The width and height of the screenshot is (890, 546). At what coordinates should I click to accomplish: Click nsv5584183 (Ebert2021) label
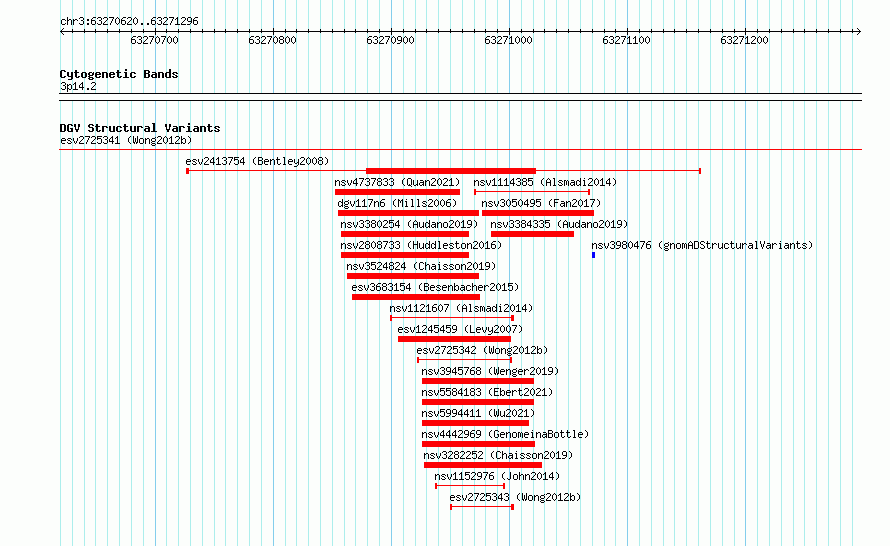pyautogui.click(x=487, y=392)
